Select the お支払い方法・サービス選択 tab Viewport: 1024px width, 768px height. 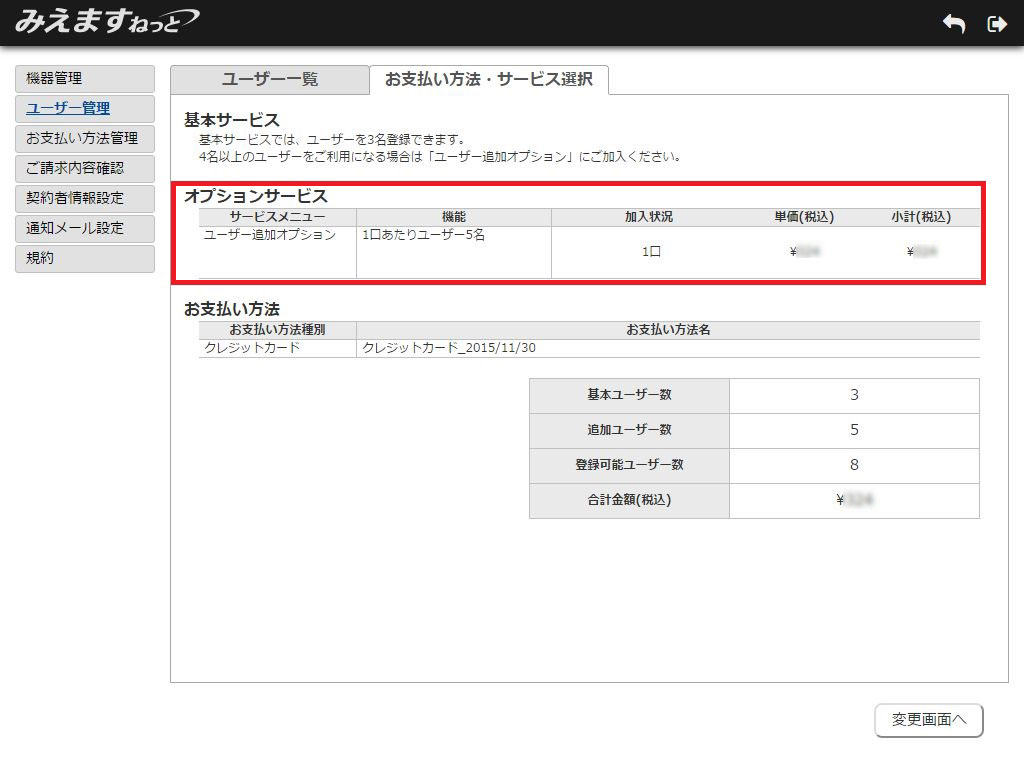488,80
